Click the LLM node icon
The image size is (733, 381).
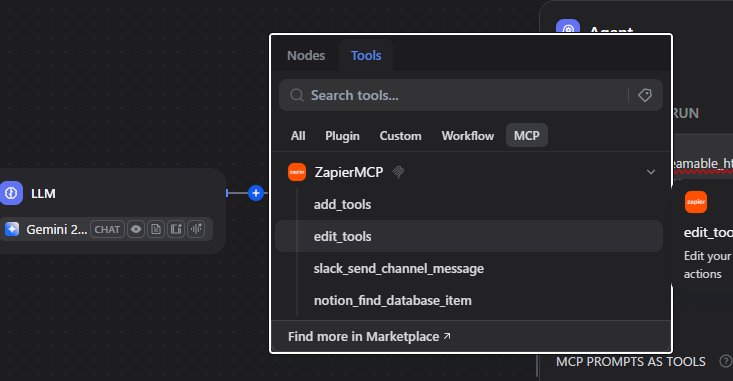pyautogui.click(x=11, y=193)
